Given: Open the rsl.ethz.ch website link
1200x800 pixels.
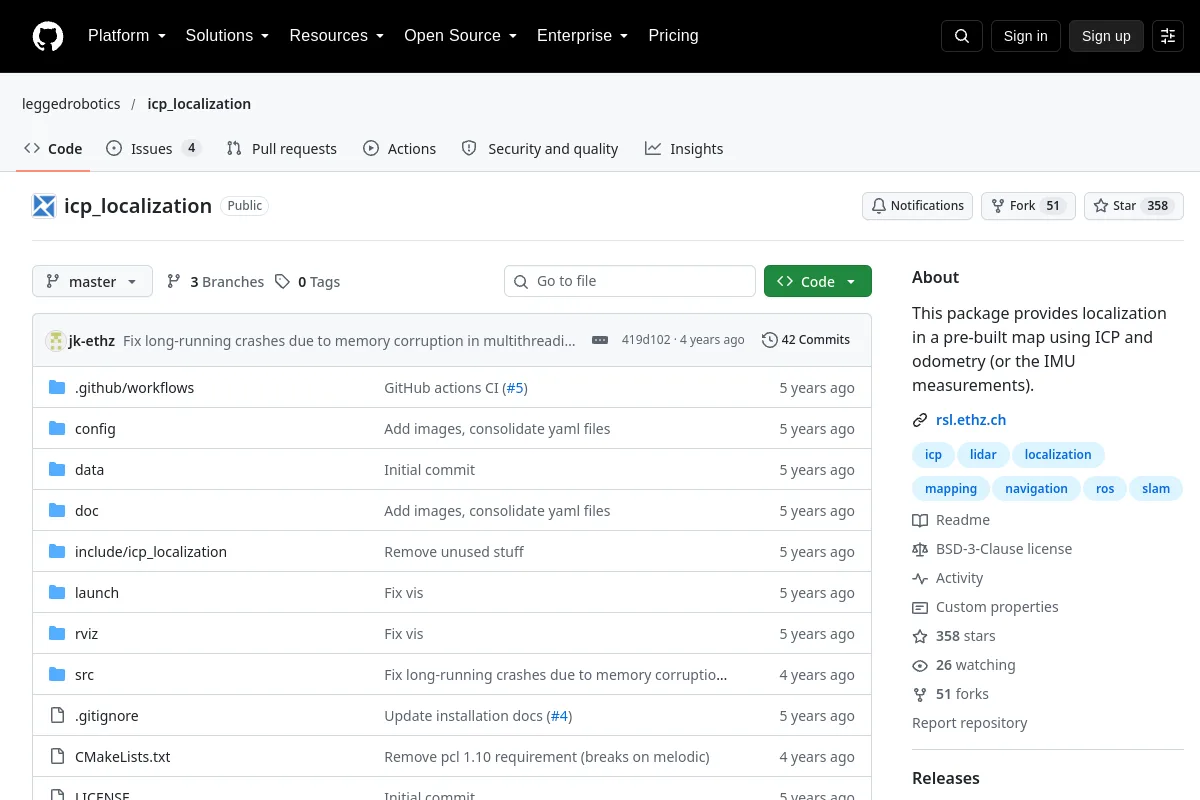Looking at the screenshot, I should coord(971,420).
